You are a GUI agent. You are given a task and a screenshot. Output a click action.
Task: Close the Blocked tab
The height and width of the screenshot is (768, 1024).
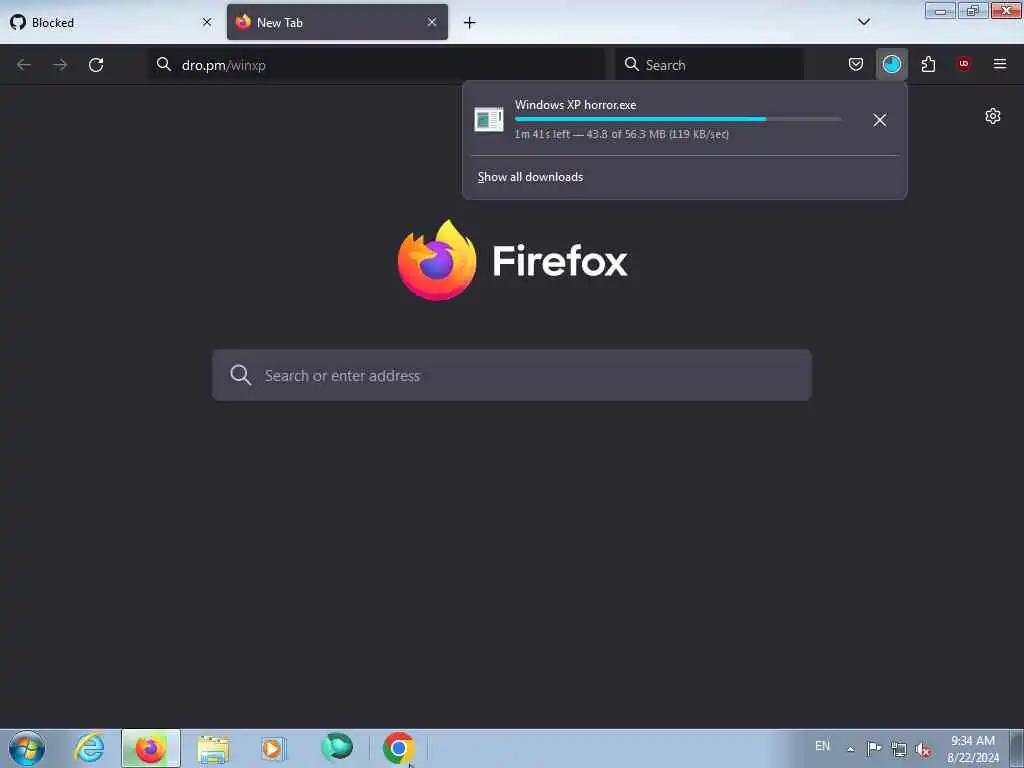(207, 22)
